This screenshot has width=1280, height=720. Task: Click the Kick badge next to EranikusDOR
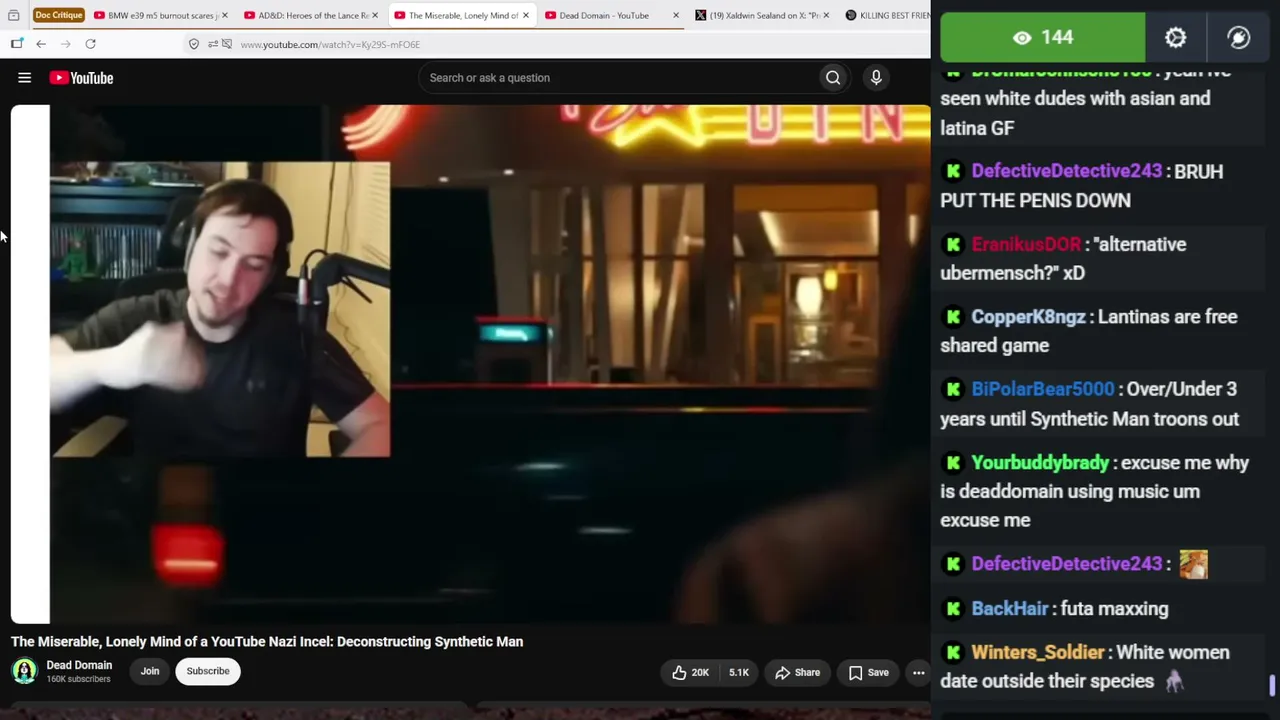coord(953,244)
